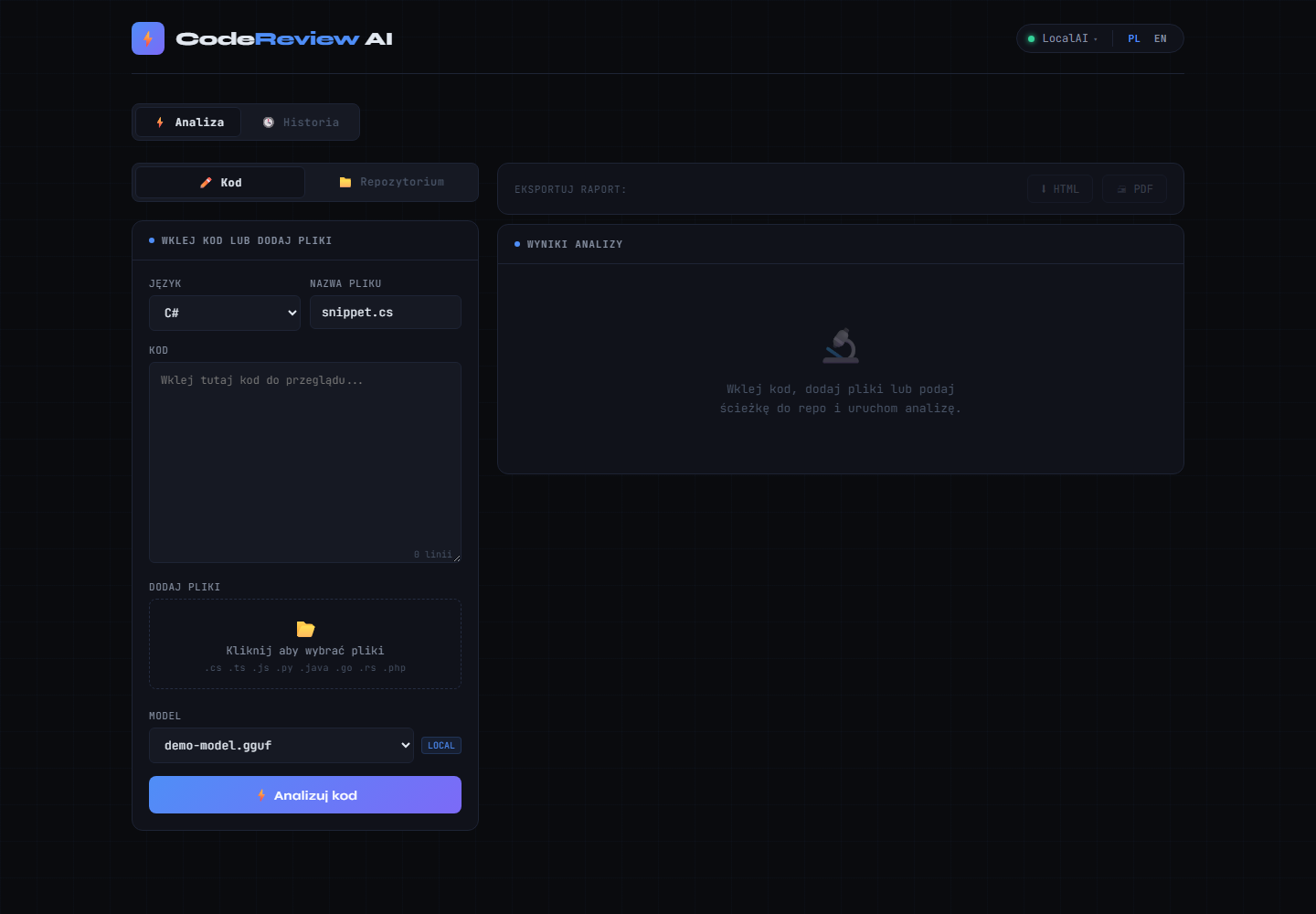
Task: Switch to the Repozytorium tab
Action: [x=391, y=183]
